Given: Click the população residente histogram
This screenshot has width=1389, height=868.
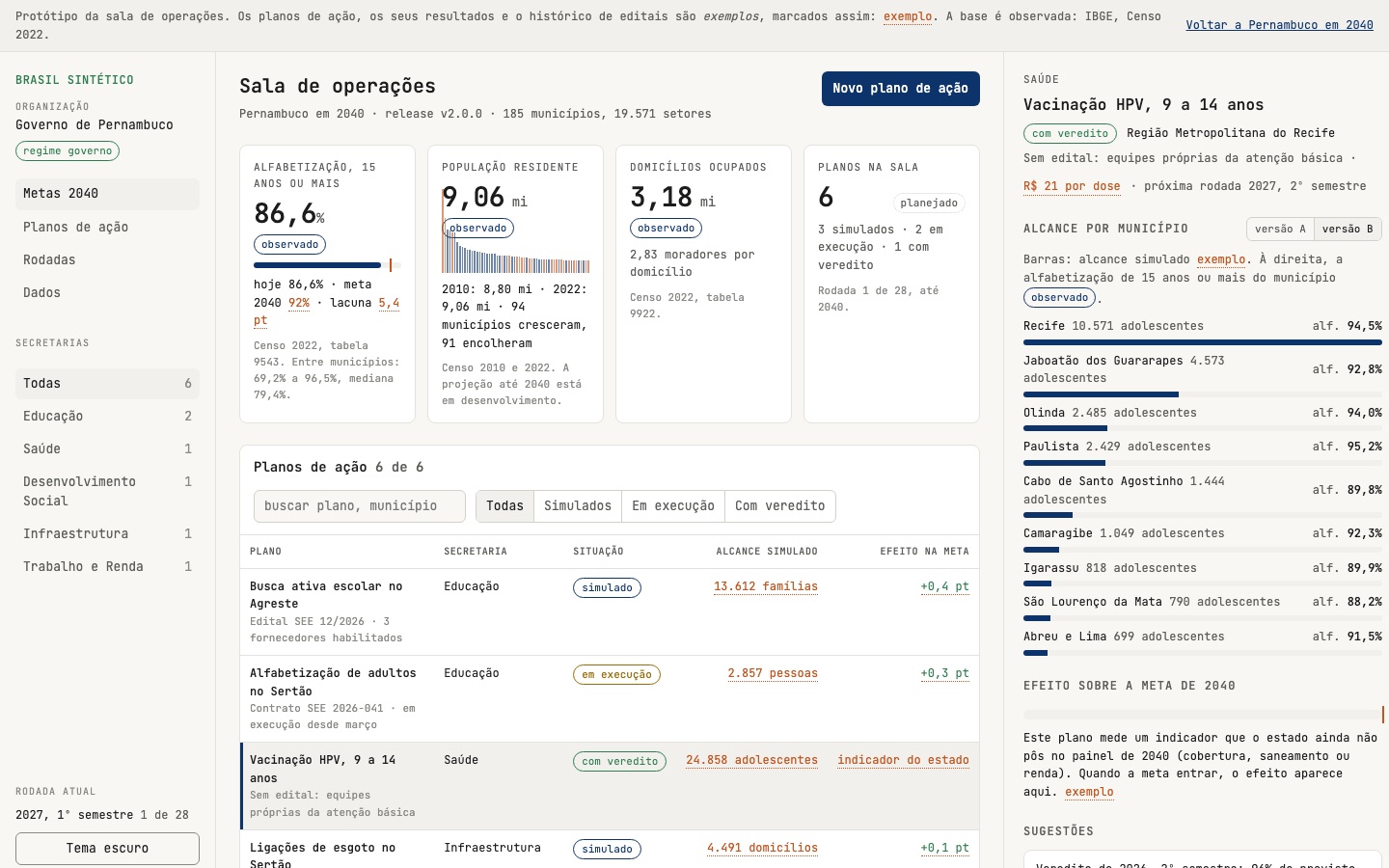Looking at the screenshot, I should 515,231.
